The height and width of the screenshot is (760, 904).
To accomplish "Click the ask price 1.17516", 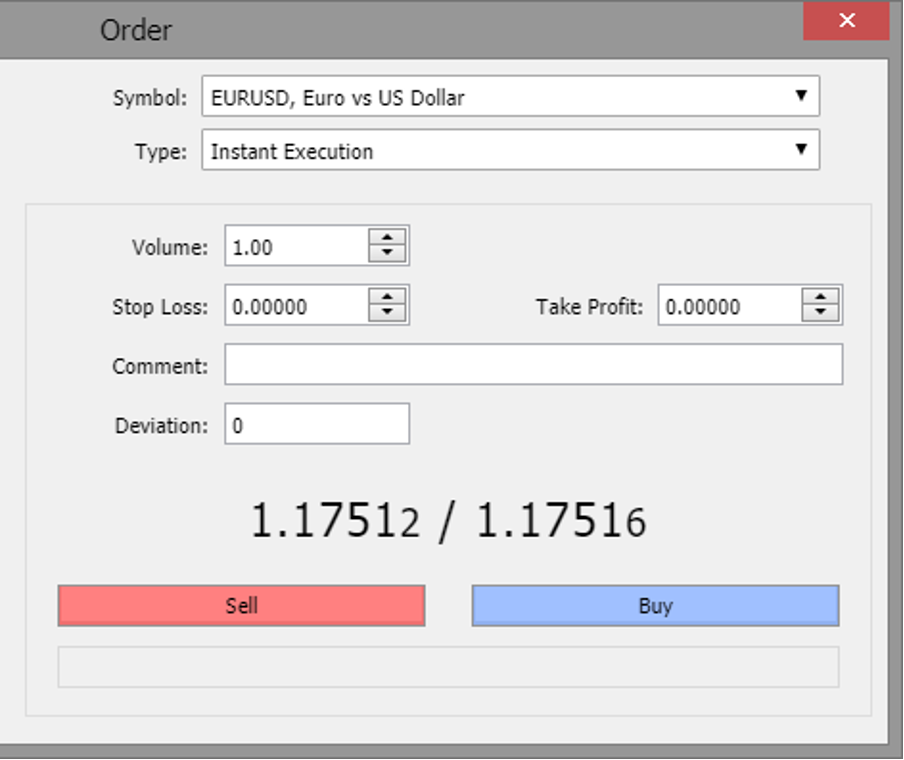I will (560, 521).
